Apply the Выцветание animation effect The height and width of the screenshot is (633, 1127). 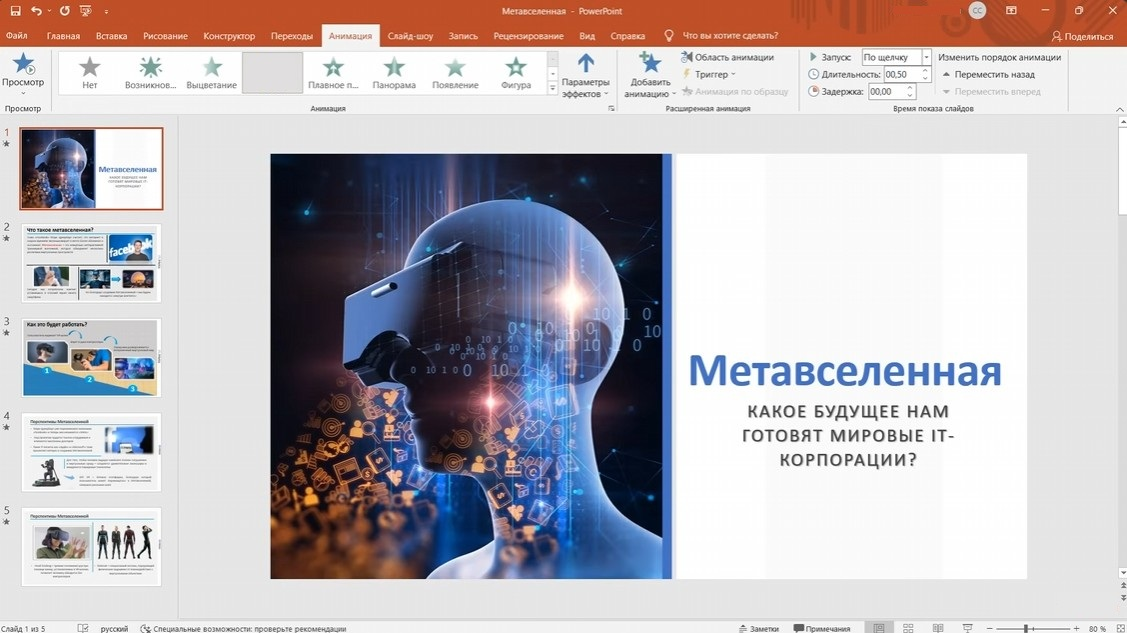click(211, 73)
